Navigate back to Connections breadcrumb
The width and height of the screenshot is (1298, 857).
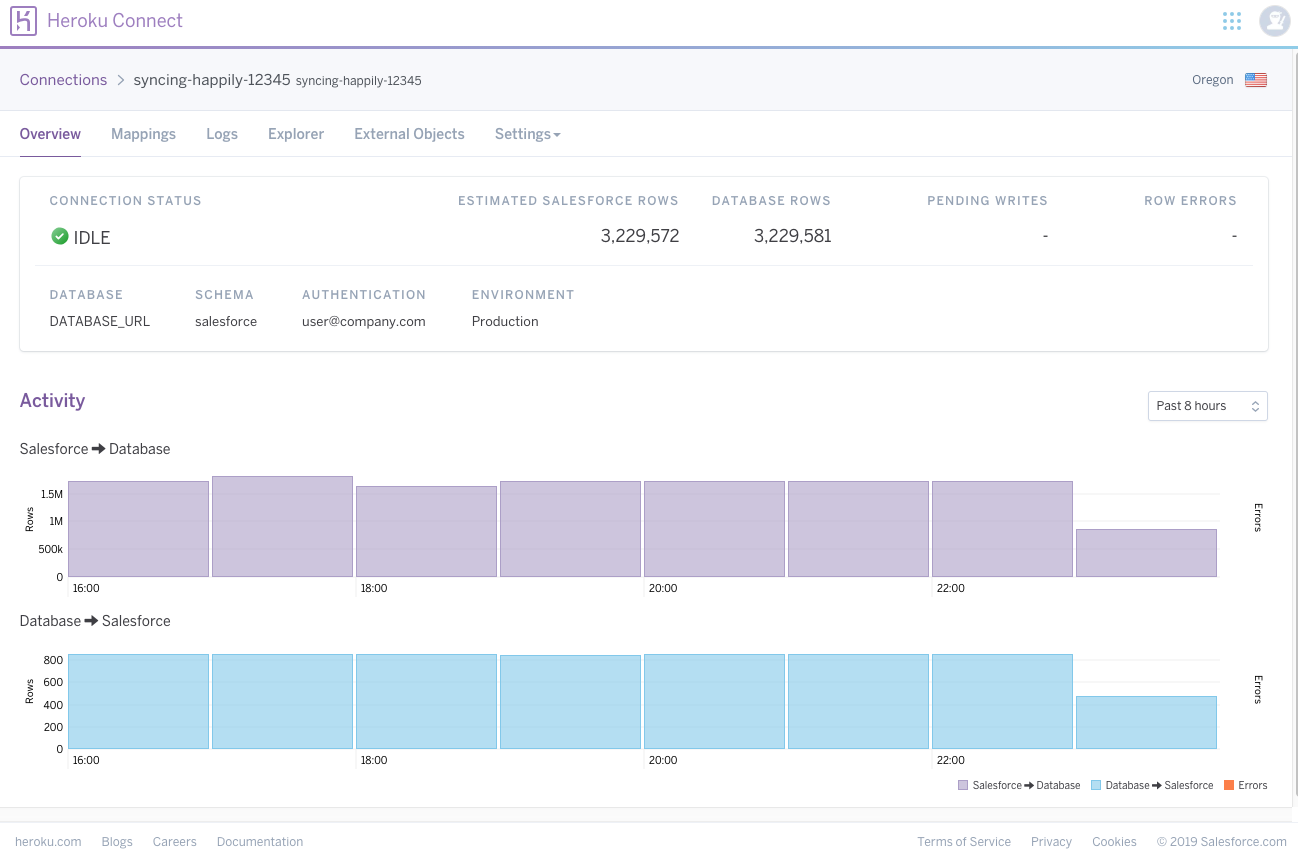pos(63,80)
